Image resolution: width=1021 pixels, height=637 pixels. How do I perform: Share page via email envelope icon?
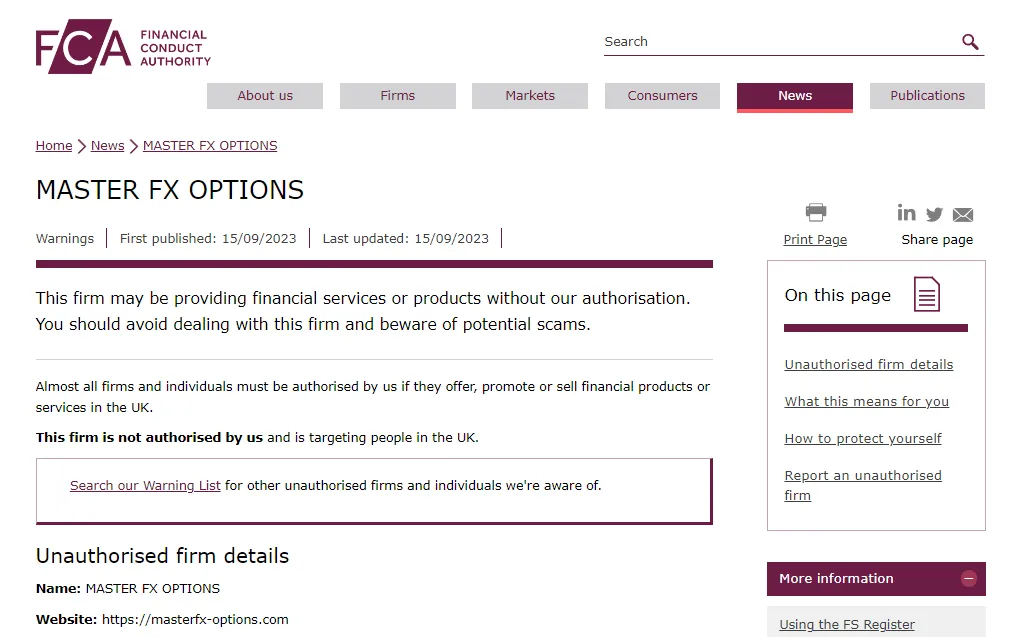pyautogui.click(x=962, y=215)
